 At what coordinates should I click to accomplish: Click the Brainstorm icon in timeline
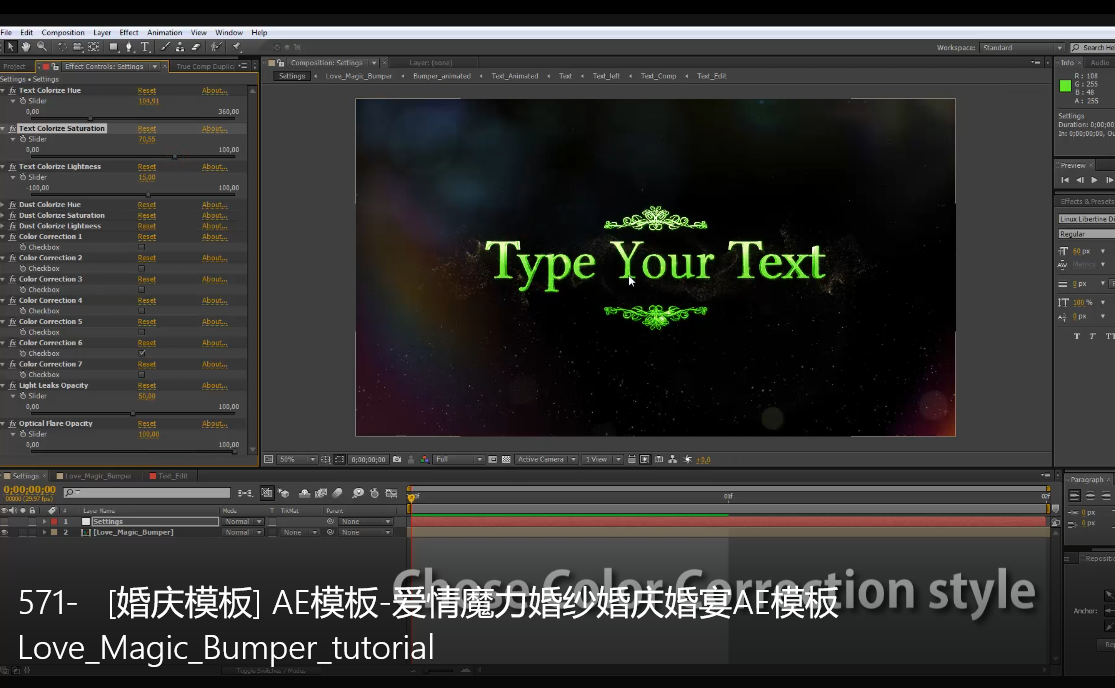click(x=358, y=493)
